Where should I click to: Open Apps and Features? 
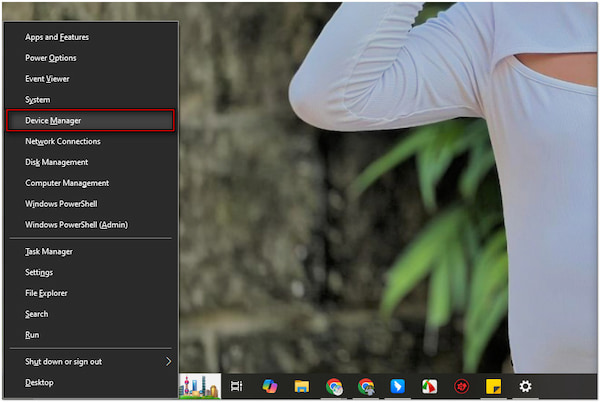pos(57,37)
